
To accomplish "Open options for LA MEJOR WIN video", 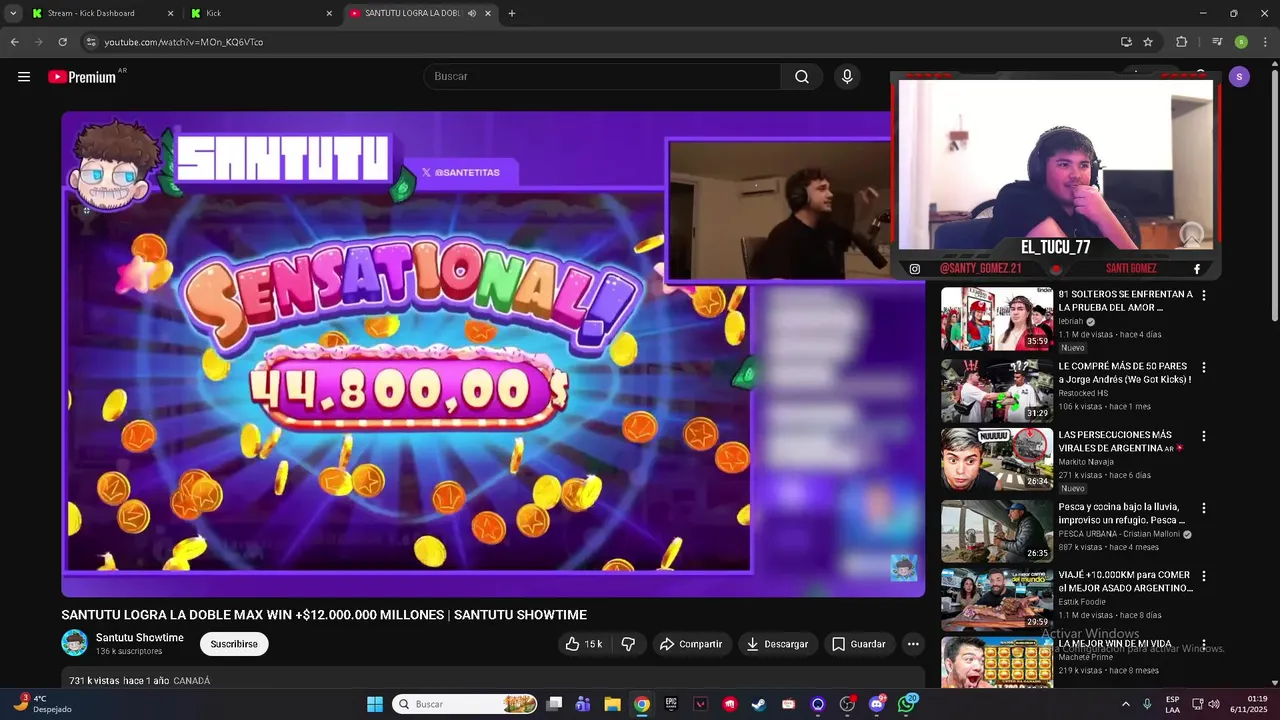I will 1204,646.
